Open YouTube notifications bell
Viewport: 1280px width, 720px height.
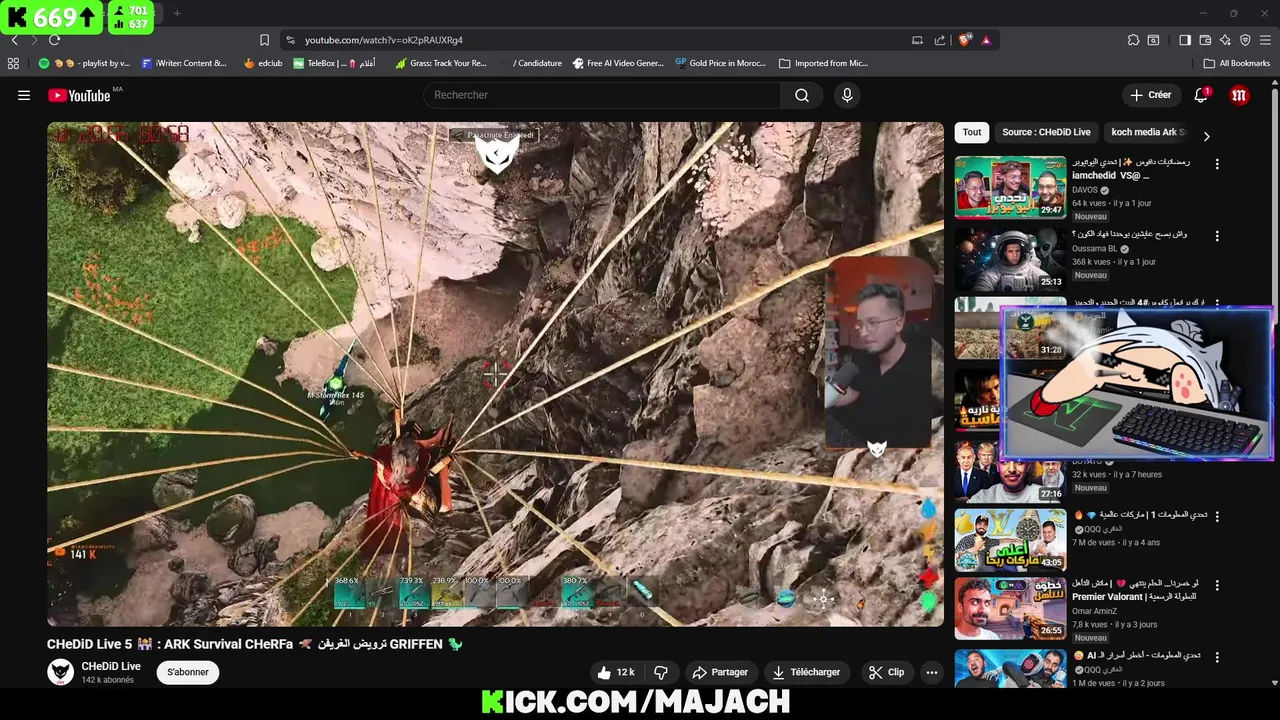point(1201,95)
